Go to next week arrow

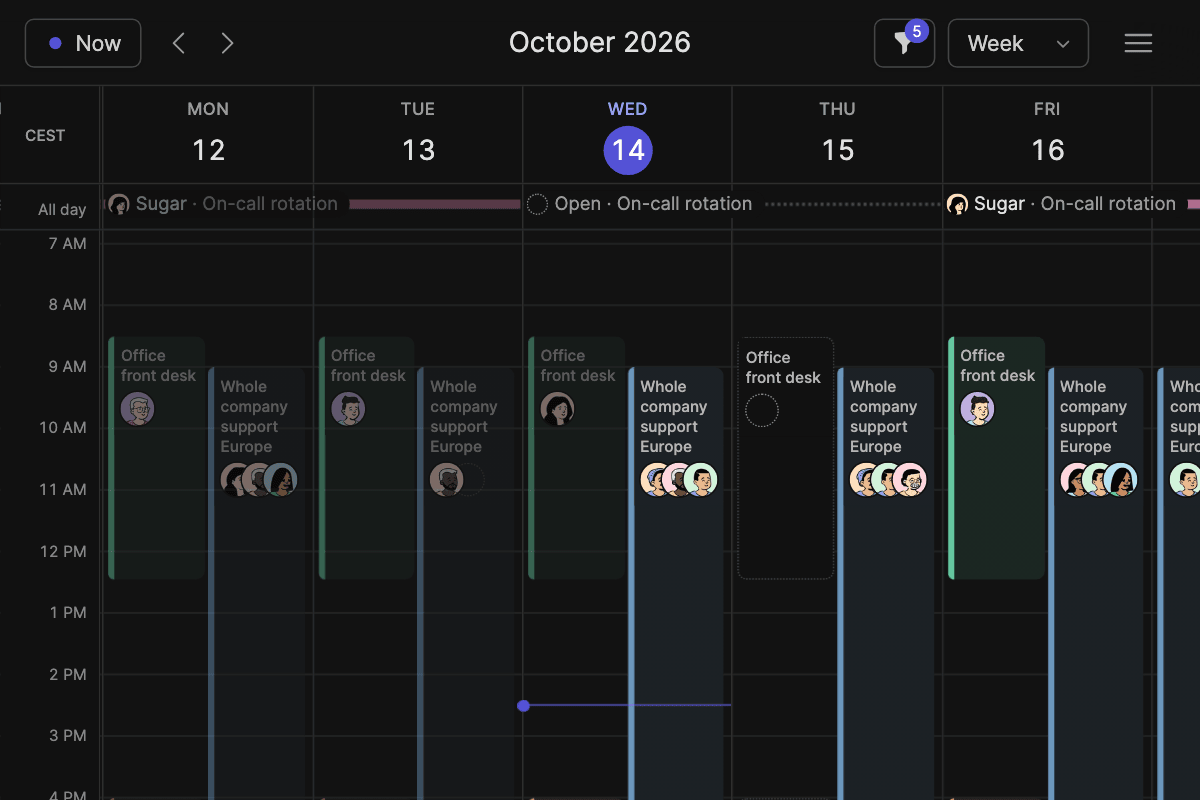227,43
